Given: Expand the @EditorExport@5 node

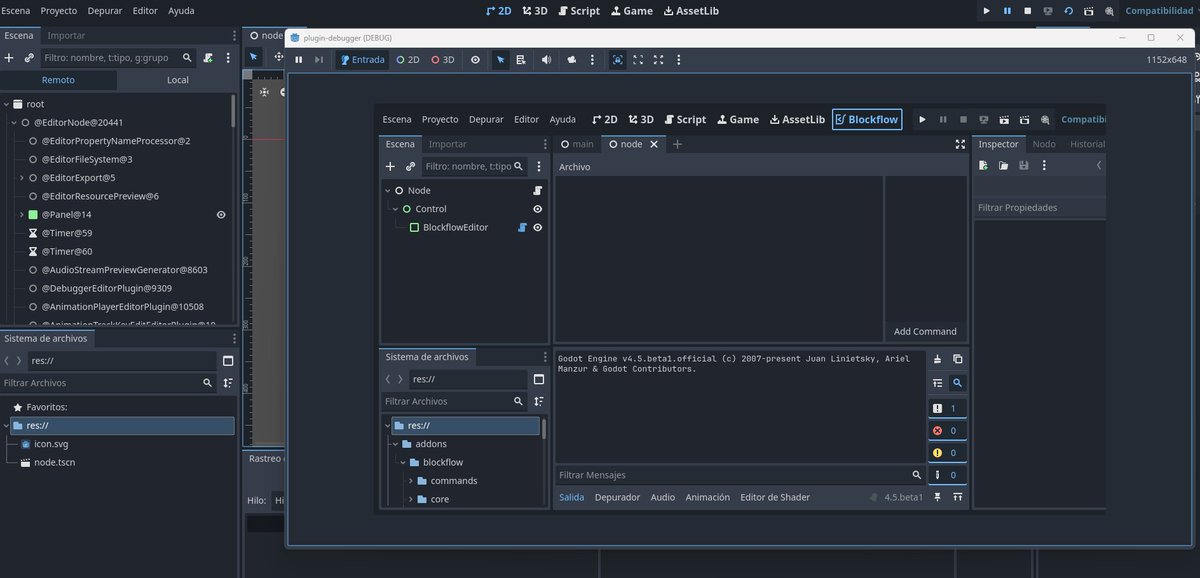Looking at the screenshot, I should coord(22,177).
